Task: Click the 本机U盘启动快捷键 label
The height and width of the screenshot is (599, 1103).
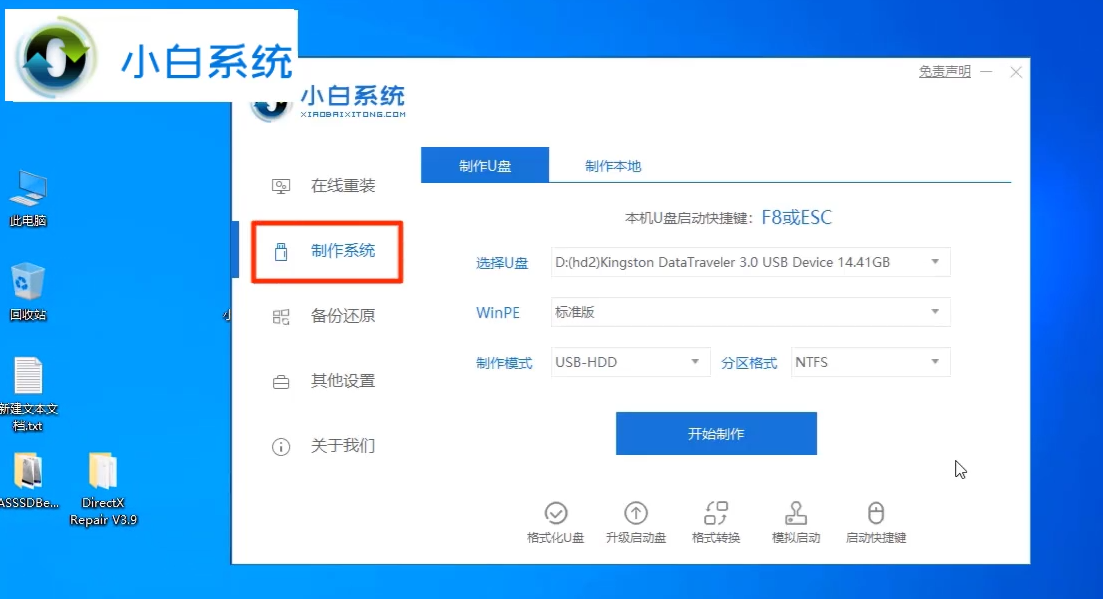Action: pos(689,219)
